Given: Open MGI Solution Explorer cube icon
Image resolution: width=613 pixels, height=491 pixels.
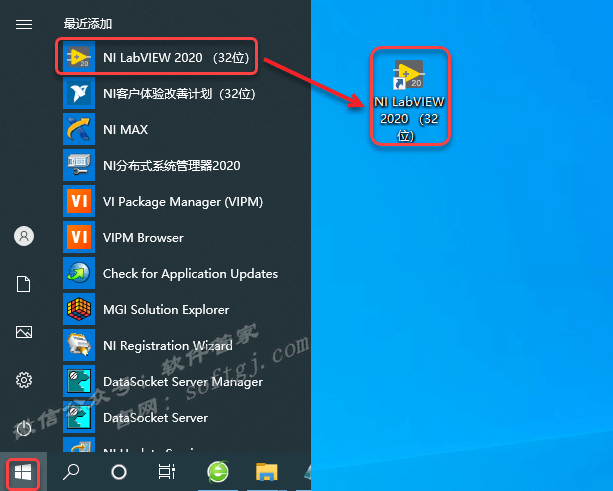Looking at the screenshot, I should click(79, 309).
